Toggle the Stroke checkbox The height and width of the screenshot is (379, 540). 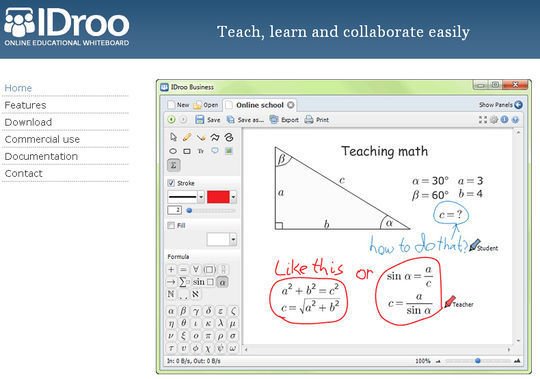point(171,183)
